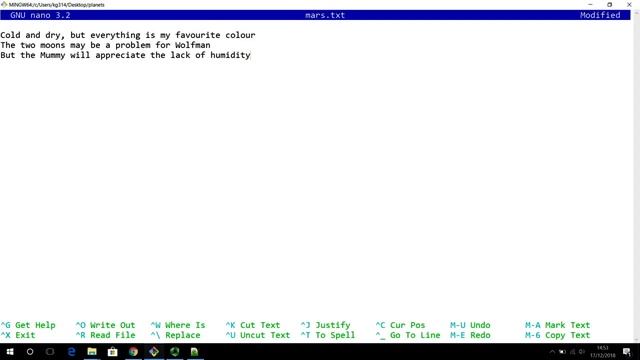Click the M-6 Copy Text shortcut
Screen dimensions: 640x360
[x=558, y=335]
